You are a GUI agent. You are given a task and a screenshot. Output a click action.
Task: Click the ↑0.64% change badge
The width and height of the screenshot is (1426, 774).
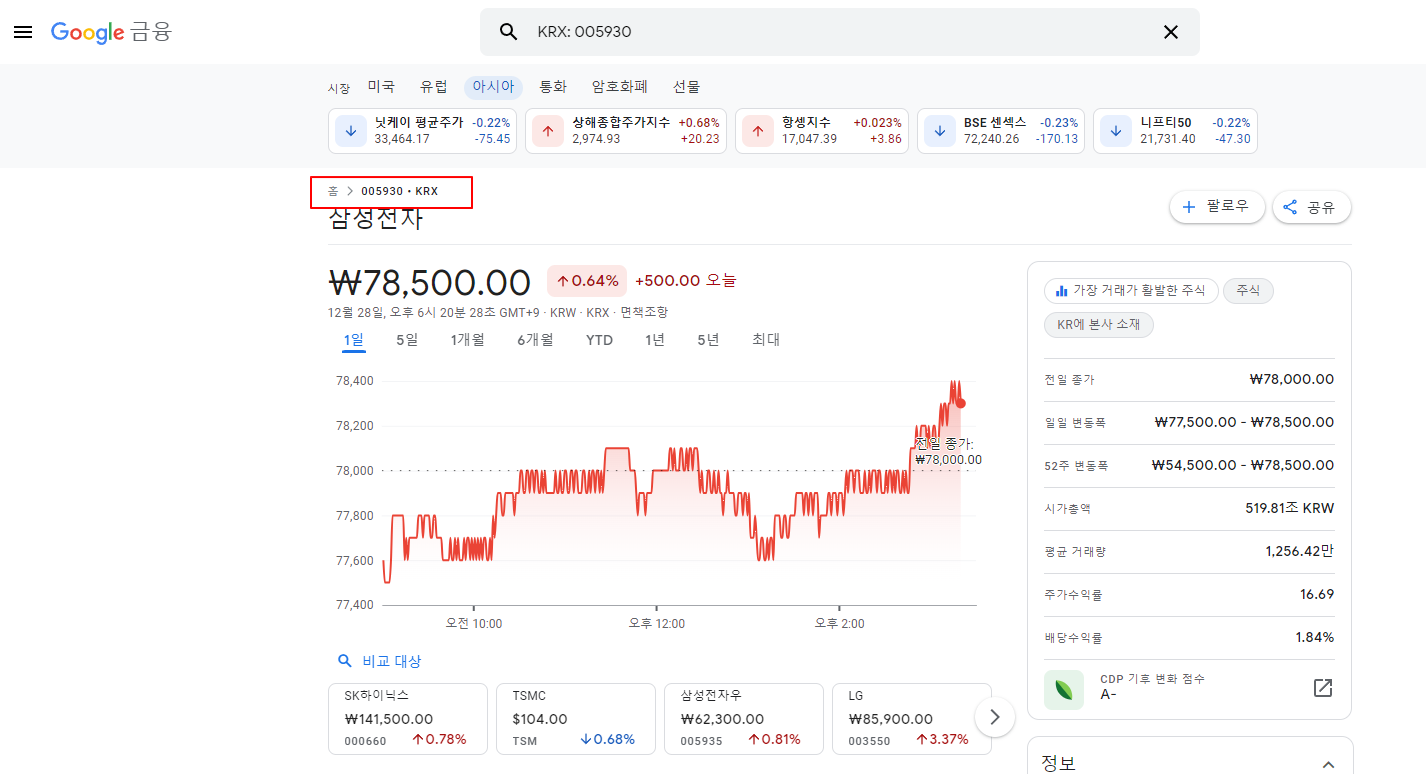click(x=587, y=281)
